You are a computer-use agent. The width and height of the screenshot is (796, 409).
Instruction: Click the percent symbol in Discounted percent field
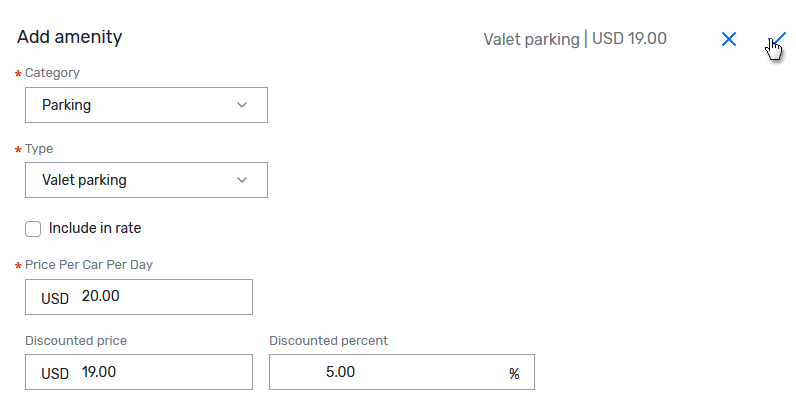pos(514,373)
